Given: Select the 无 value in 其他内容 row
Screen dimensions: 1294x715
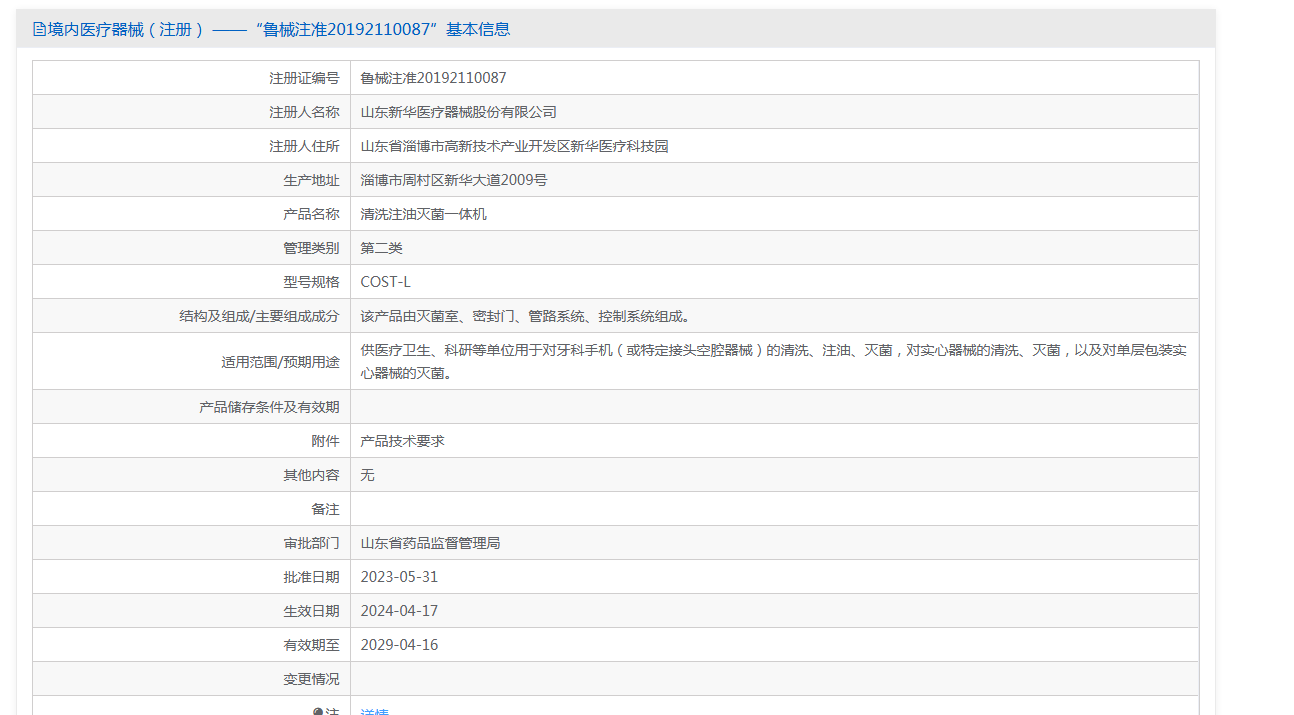Looking at the screenshot, I should 368,475.
